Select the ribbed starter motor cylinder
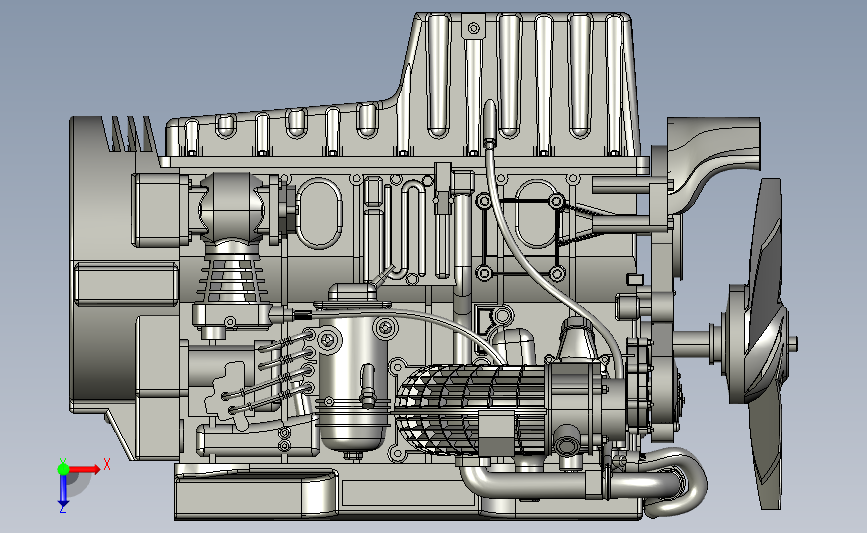Image resolution: width=867 pixels, height=533 pixels. tap(472, 409)
